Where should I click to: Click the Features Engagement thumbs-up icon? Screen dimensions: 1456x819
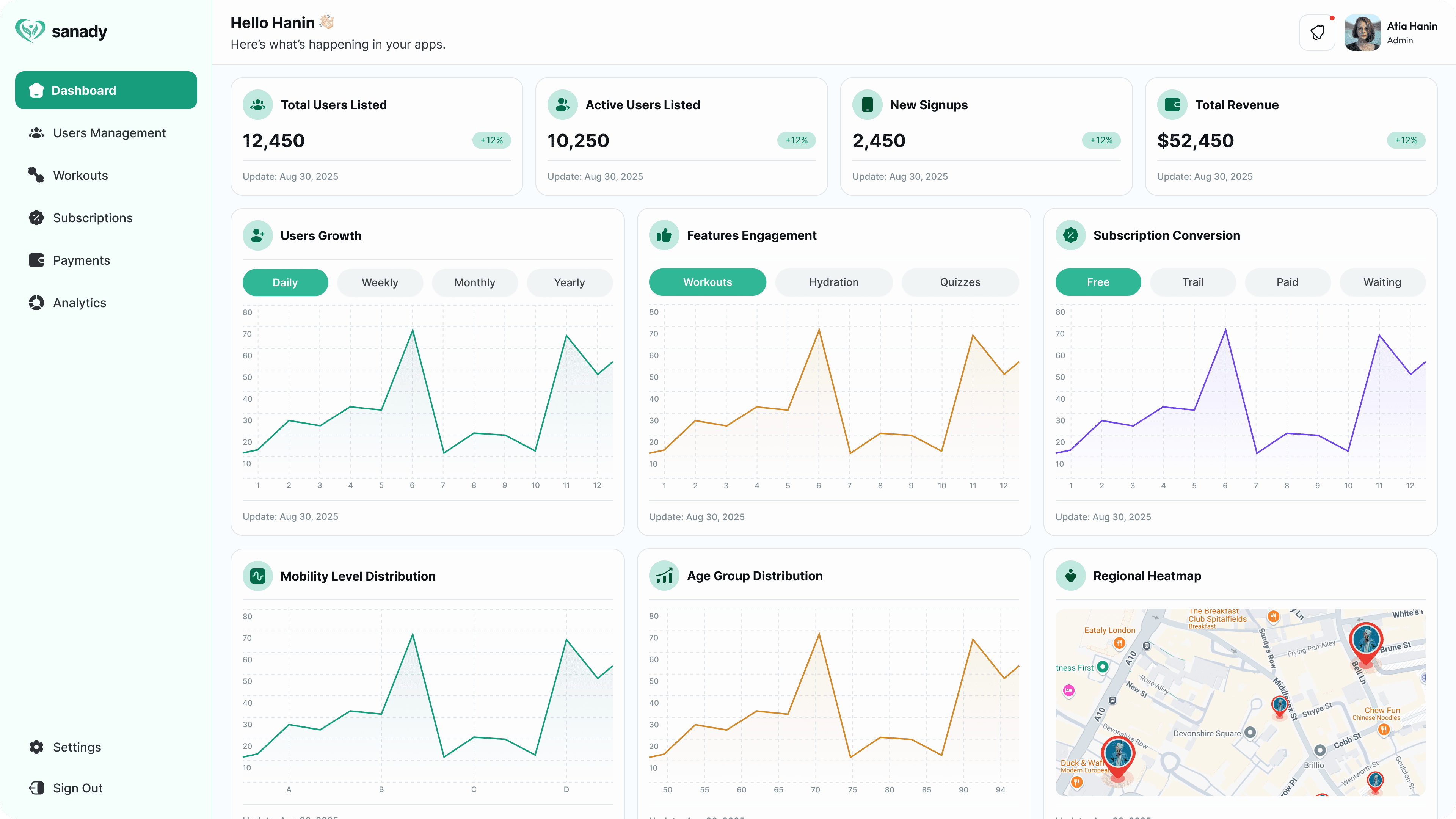point(664,236)
